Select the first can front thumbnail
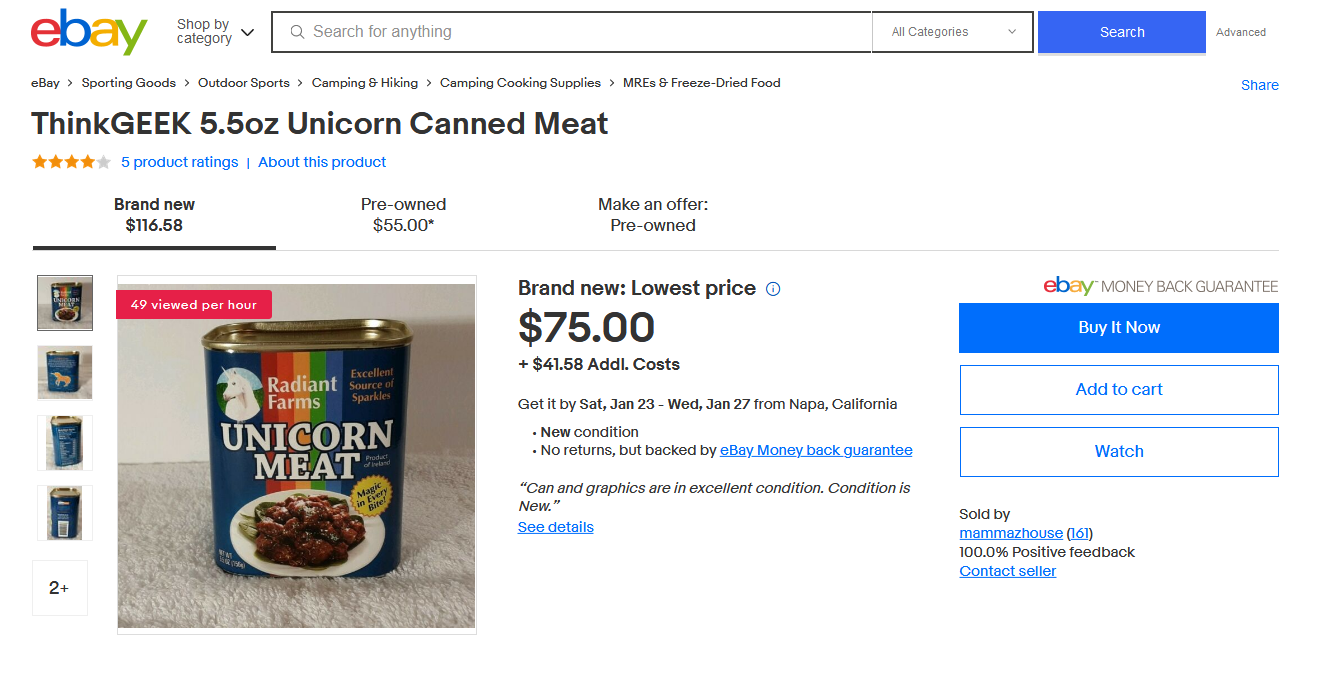The image size is (1321, 691). click(x=65, y=303)
